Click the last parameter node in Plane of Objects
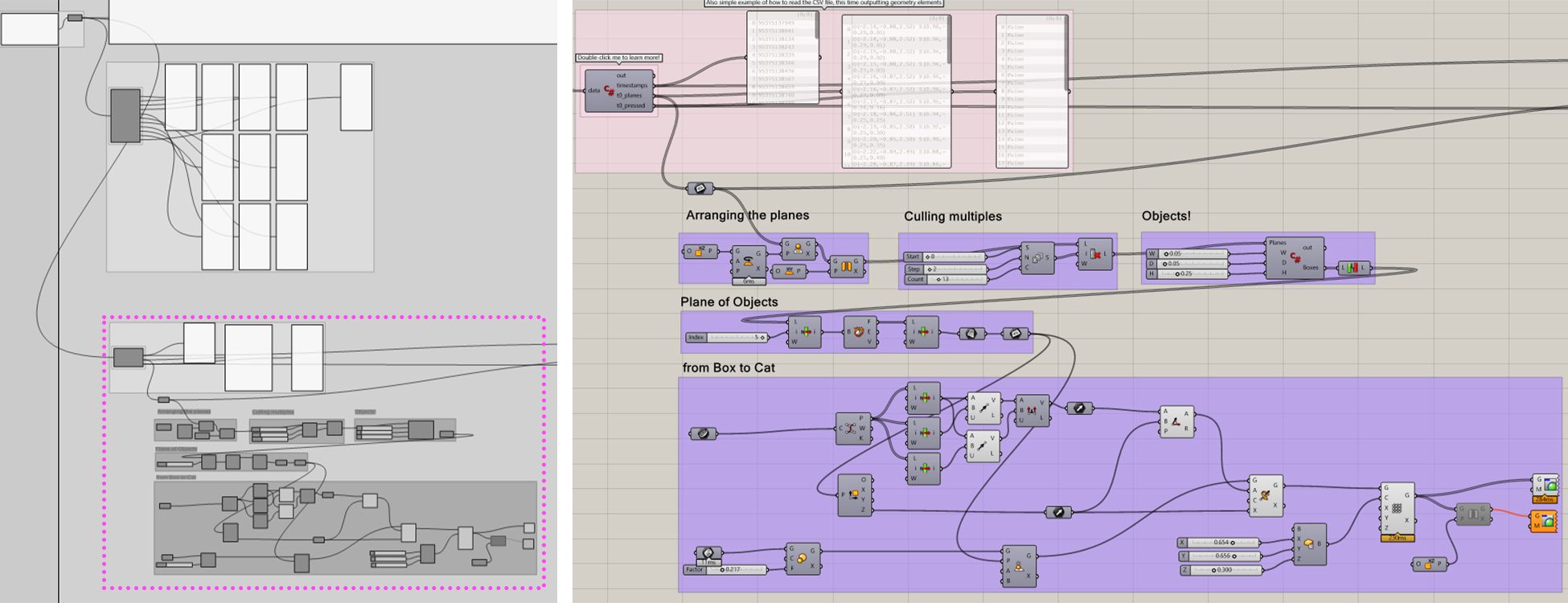 coord(1015,333)
